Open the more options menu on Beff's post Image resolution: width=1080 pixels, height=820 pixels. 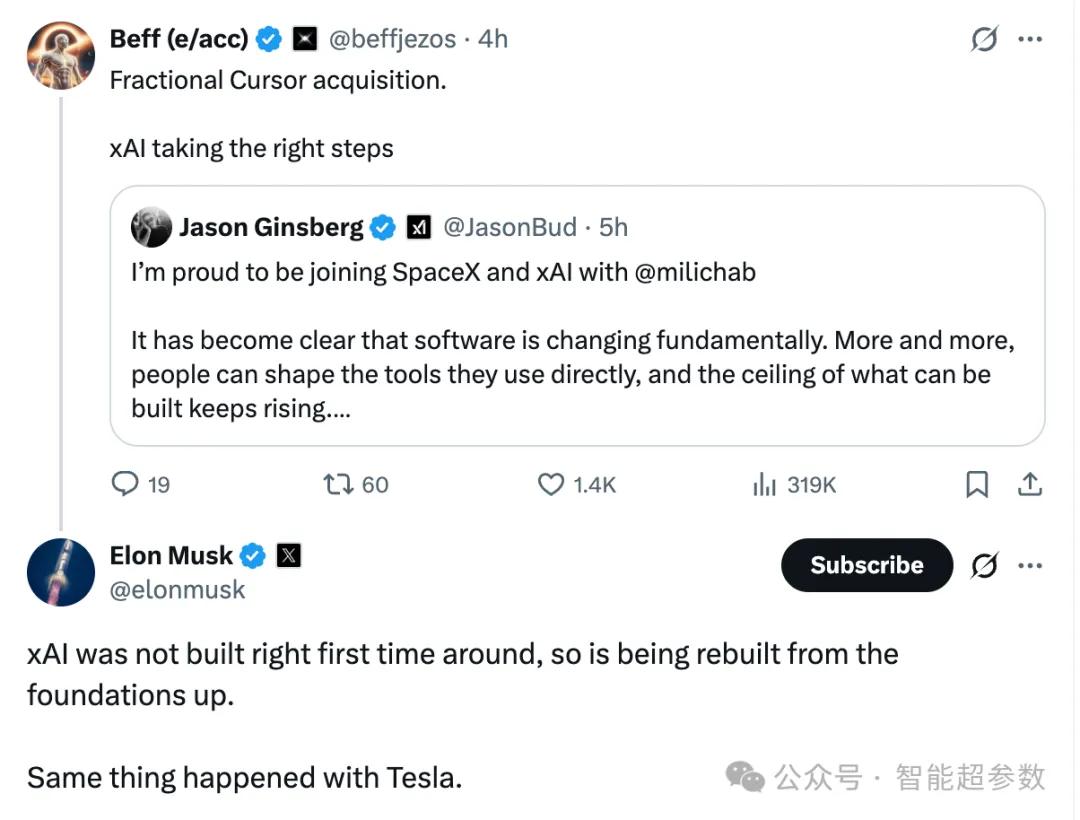click(x=1030, y=39)
